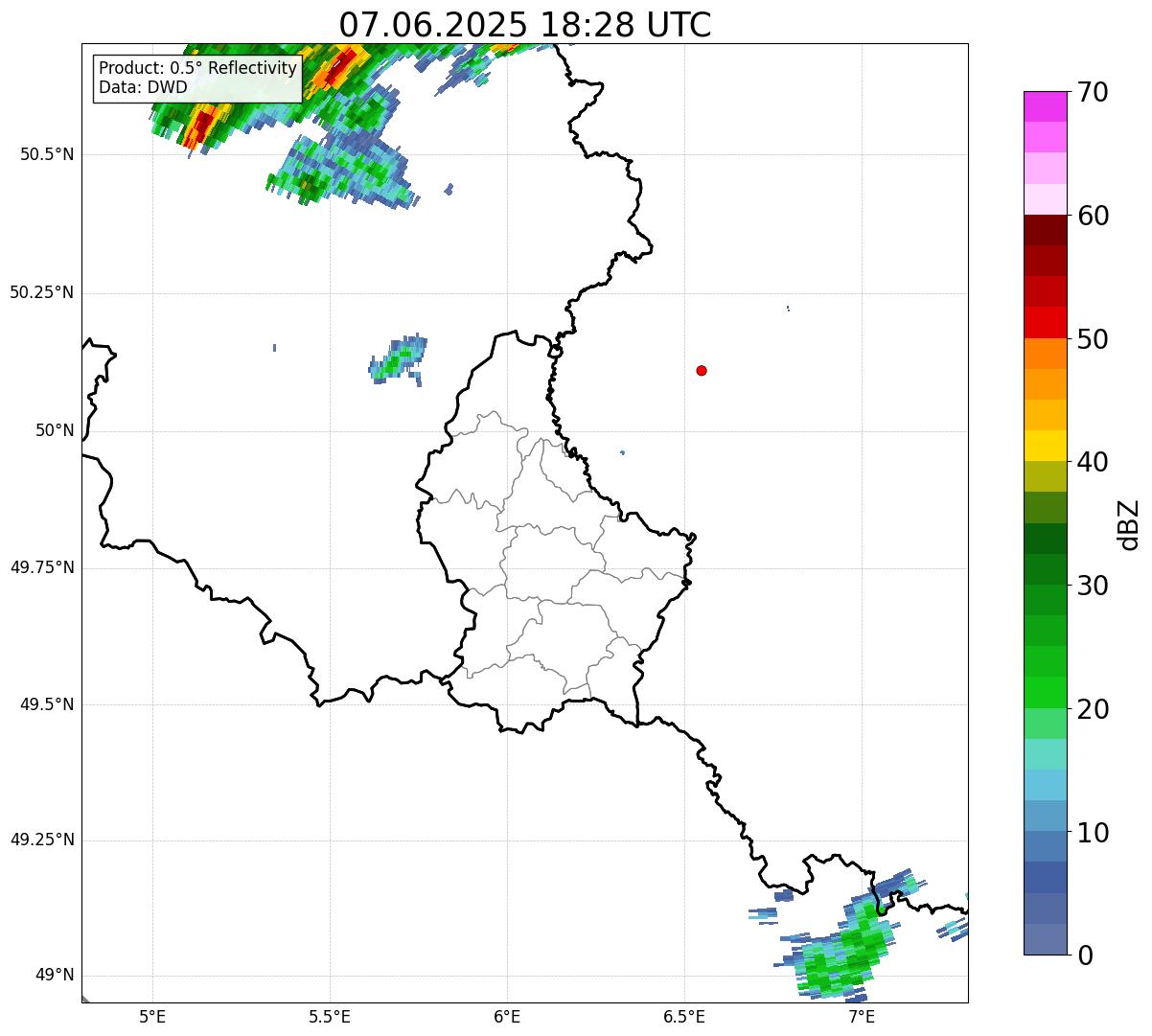
Task: Pick the cyan colorbar swatch near 15 dBZ
Action: 1046,785
